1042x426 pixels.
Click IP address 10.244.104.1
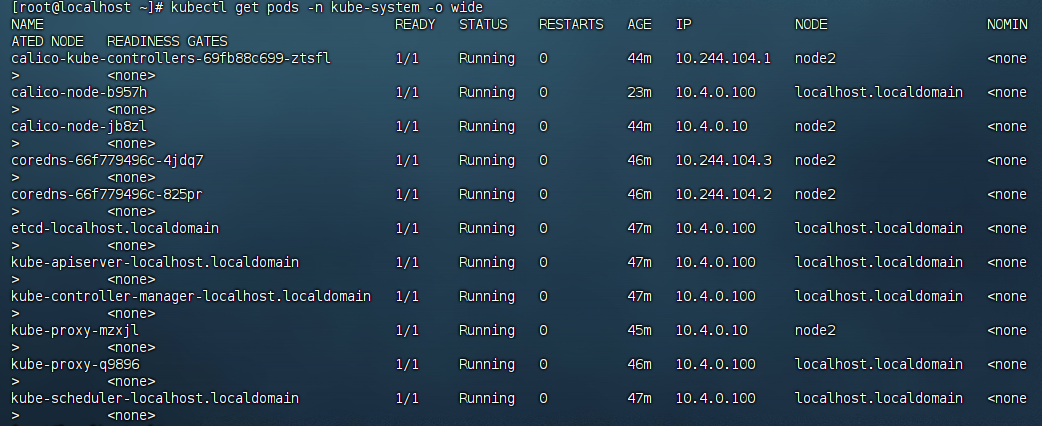coord(723,58)
